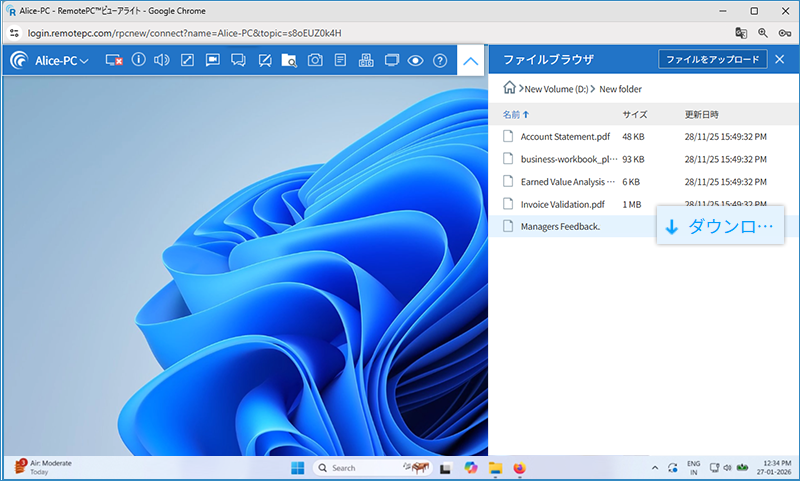Viewport: 800px width, 481px height.
Task: Click the ENG IN language indicator
Action: 693,468
